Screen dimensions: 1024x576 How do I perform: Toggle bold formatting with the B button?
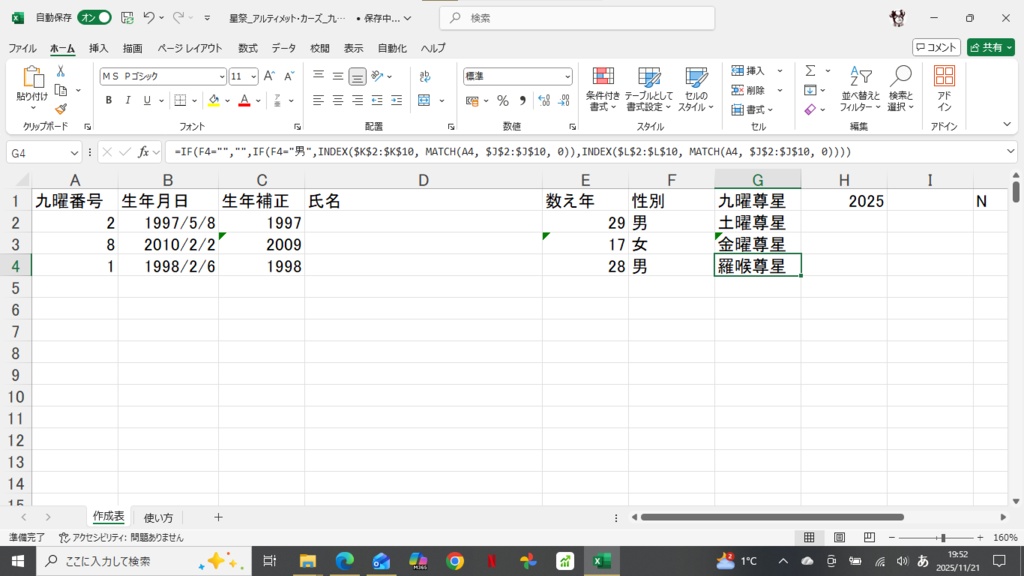(x=108, y=100)
